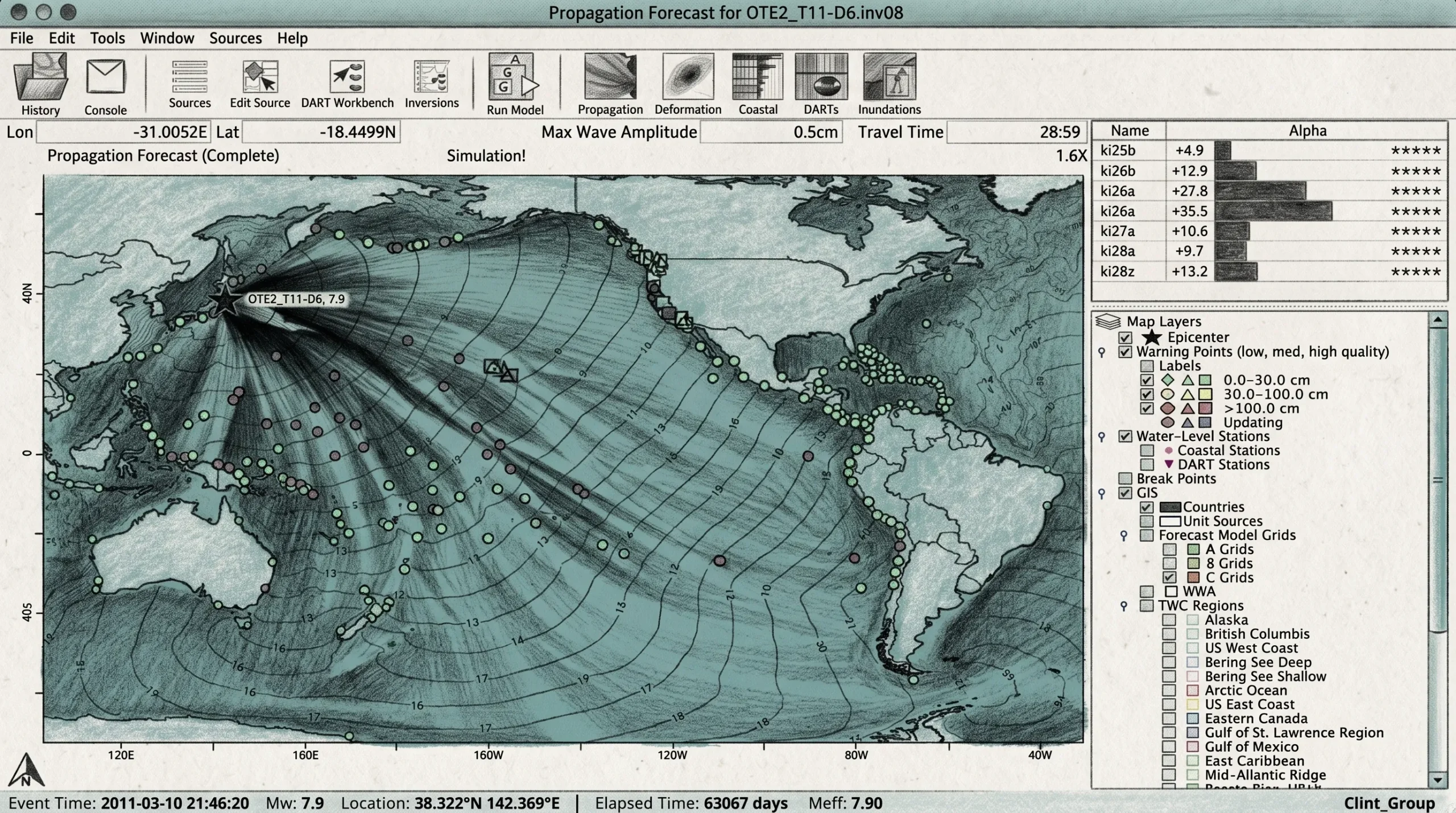1456x813 pixels.
Task: Click the Eastern Canada color swatch
Action: pos(1193,719)
